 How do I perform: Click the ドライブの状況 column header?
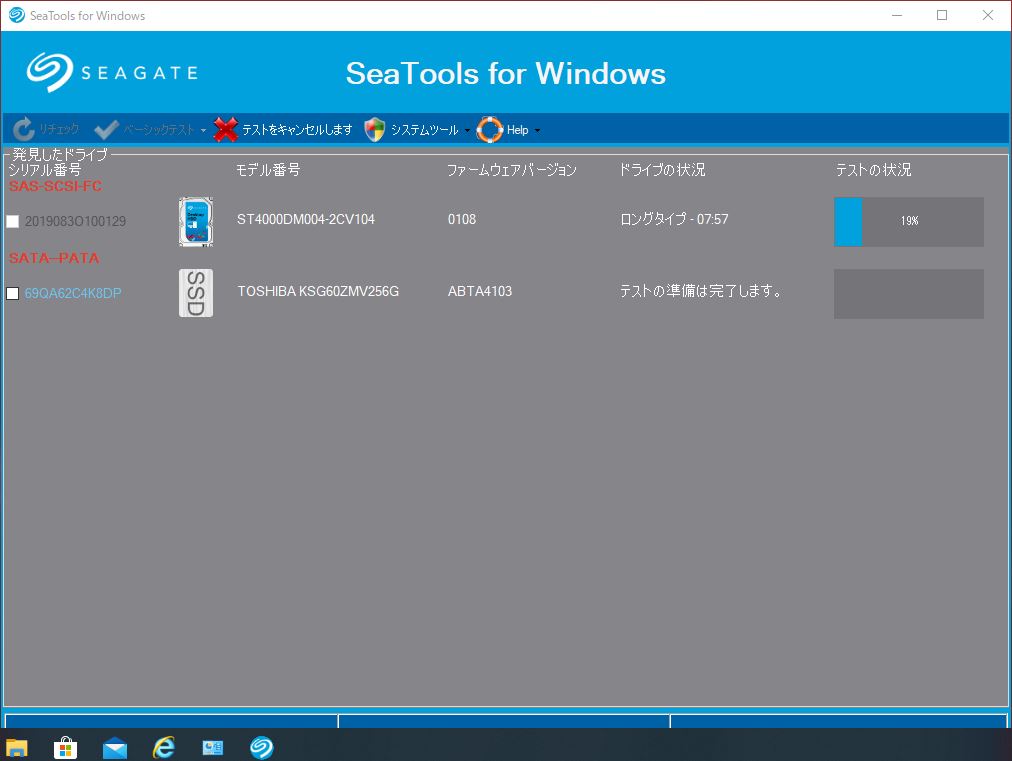pyautogui.click(x=662, y=170)
